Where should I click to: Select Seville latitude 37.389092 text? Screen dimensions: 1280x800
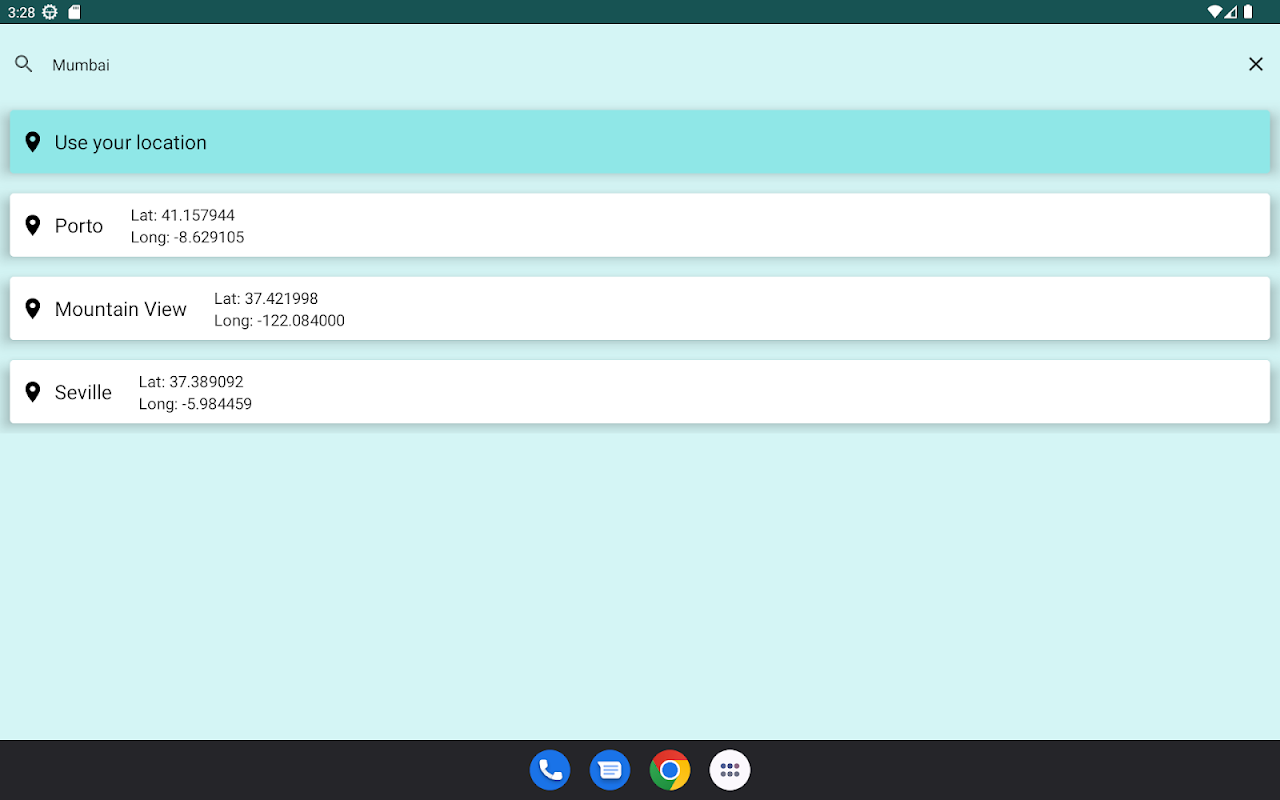click(x=191, y=381)
